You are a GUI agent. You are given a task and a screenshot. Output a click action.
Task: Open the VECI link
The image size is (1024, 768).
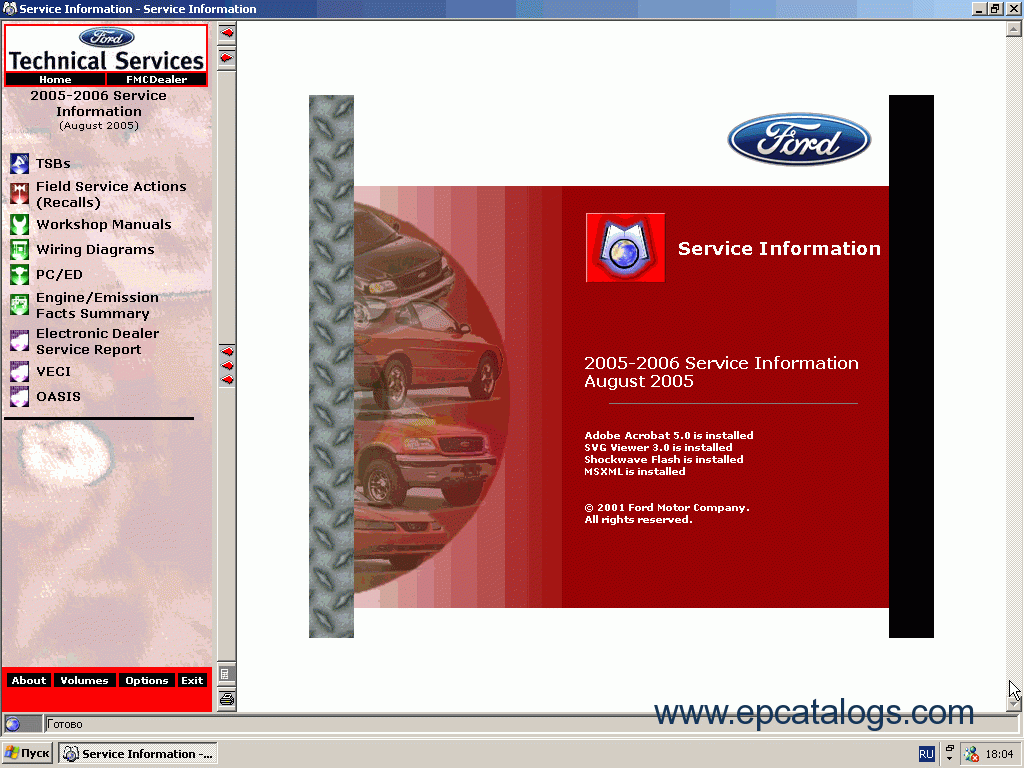point(54,372)
